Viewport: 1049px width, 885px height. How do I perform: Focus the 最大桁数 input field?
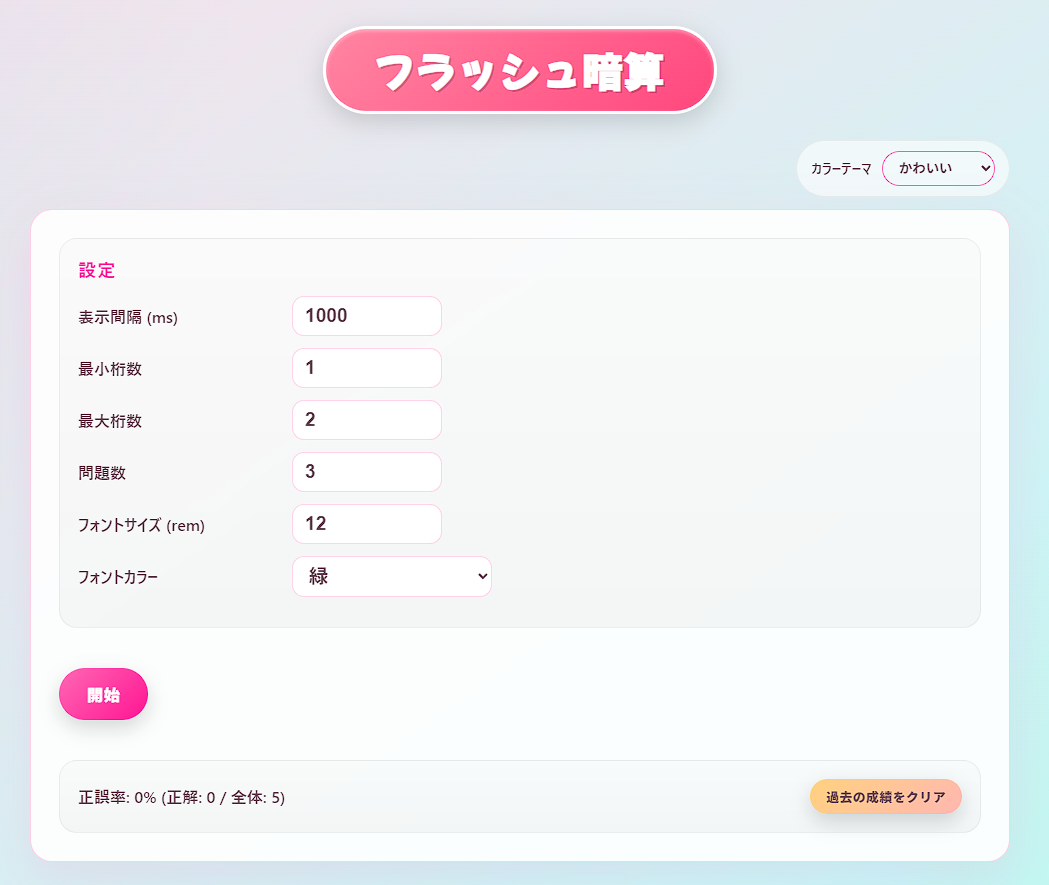(x=367, y=420)
